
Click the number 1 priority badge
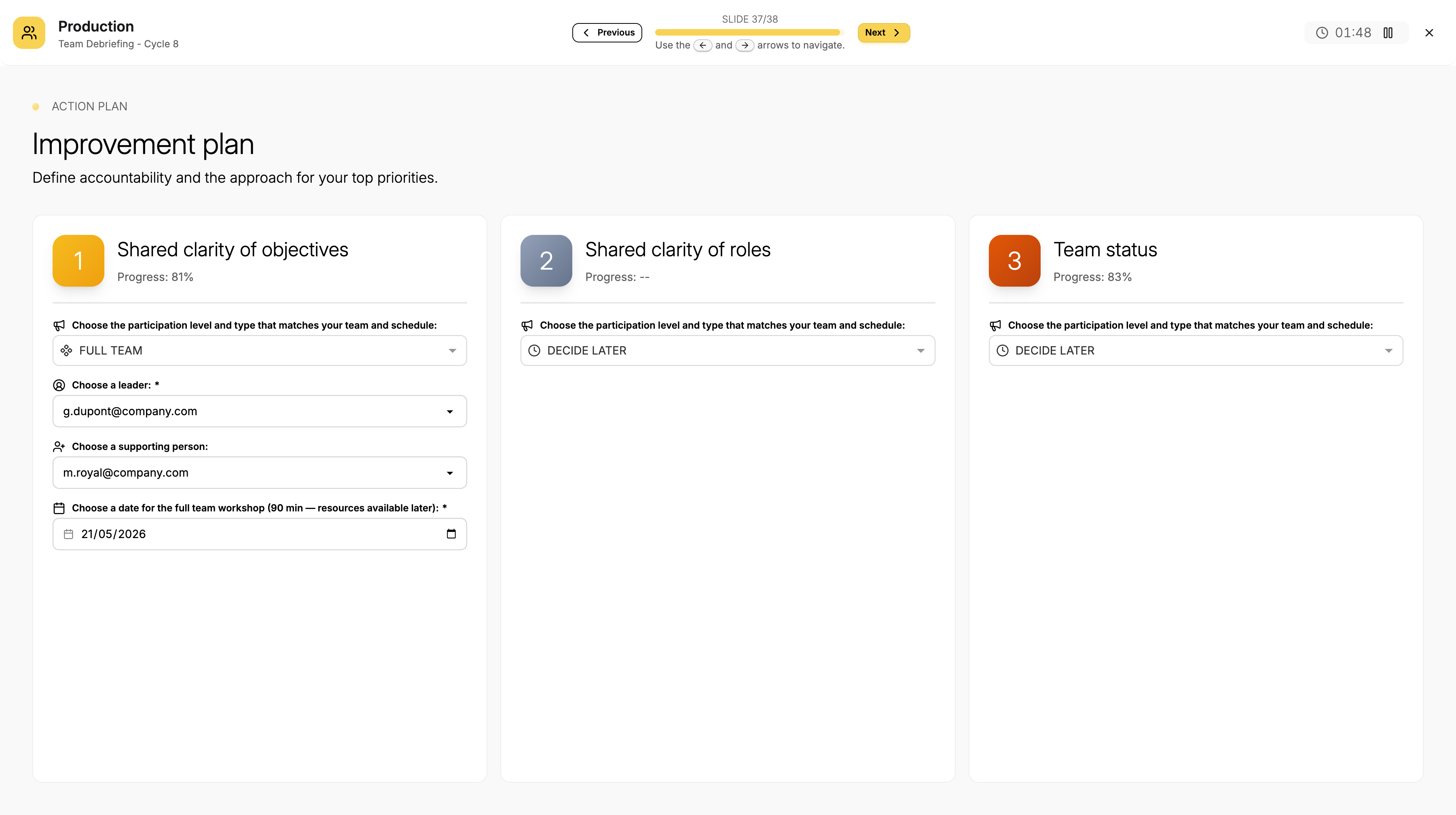tap(78, 260)
